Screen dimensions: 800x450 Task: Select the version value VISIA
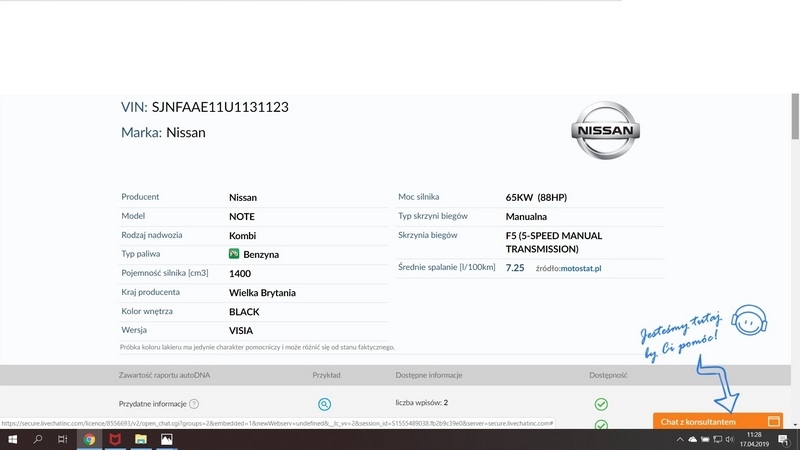(x=241, y=331)
